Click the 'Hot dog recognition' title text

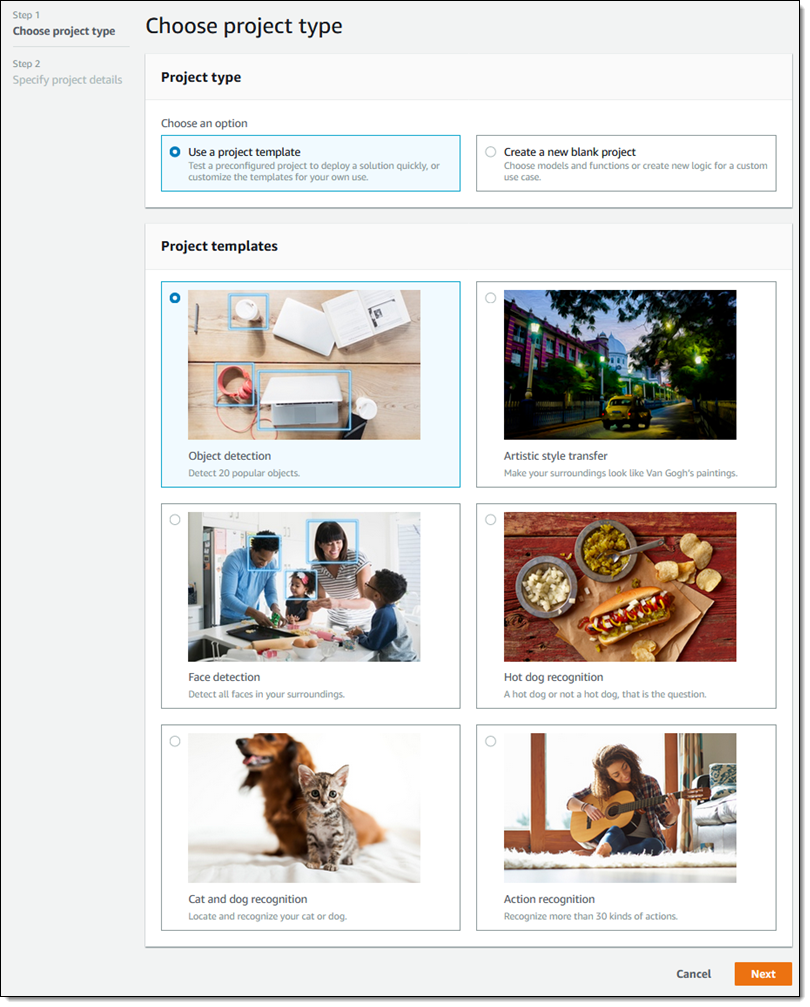click(554, 678)
